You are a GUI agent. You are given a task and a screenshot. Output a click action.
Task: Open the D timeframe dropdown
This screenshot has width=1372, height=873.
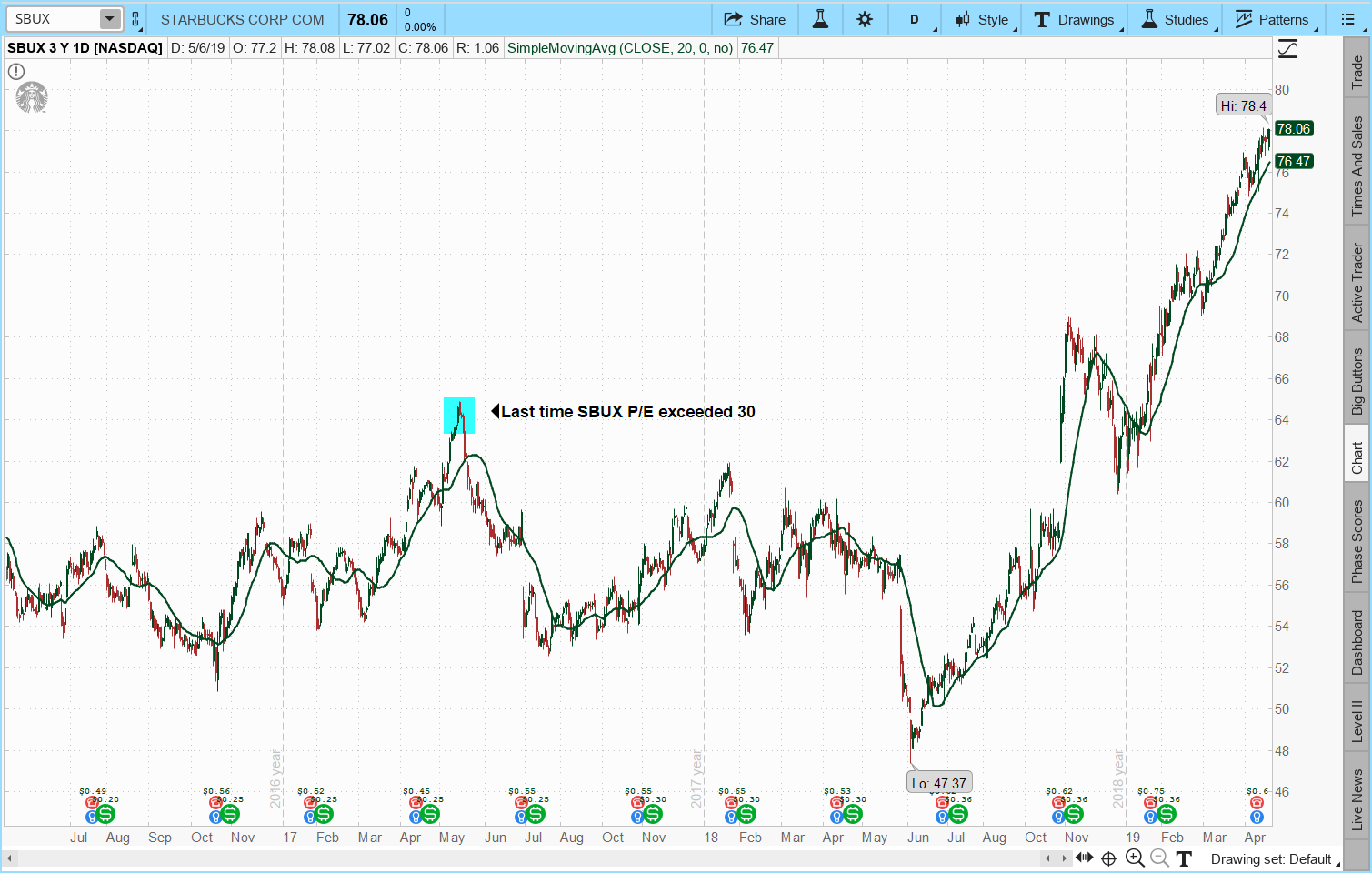pyautogui.click(x=916, y=19)
